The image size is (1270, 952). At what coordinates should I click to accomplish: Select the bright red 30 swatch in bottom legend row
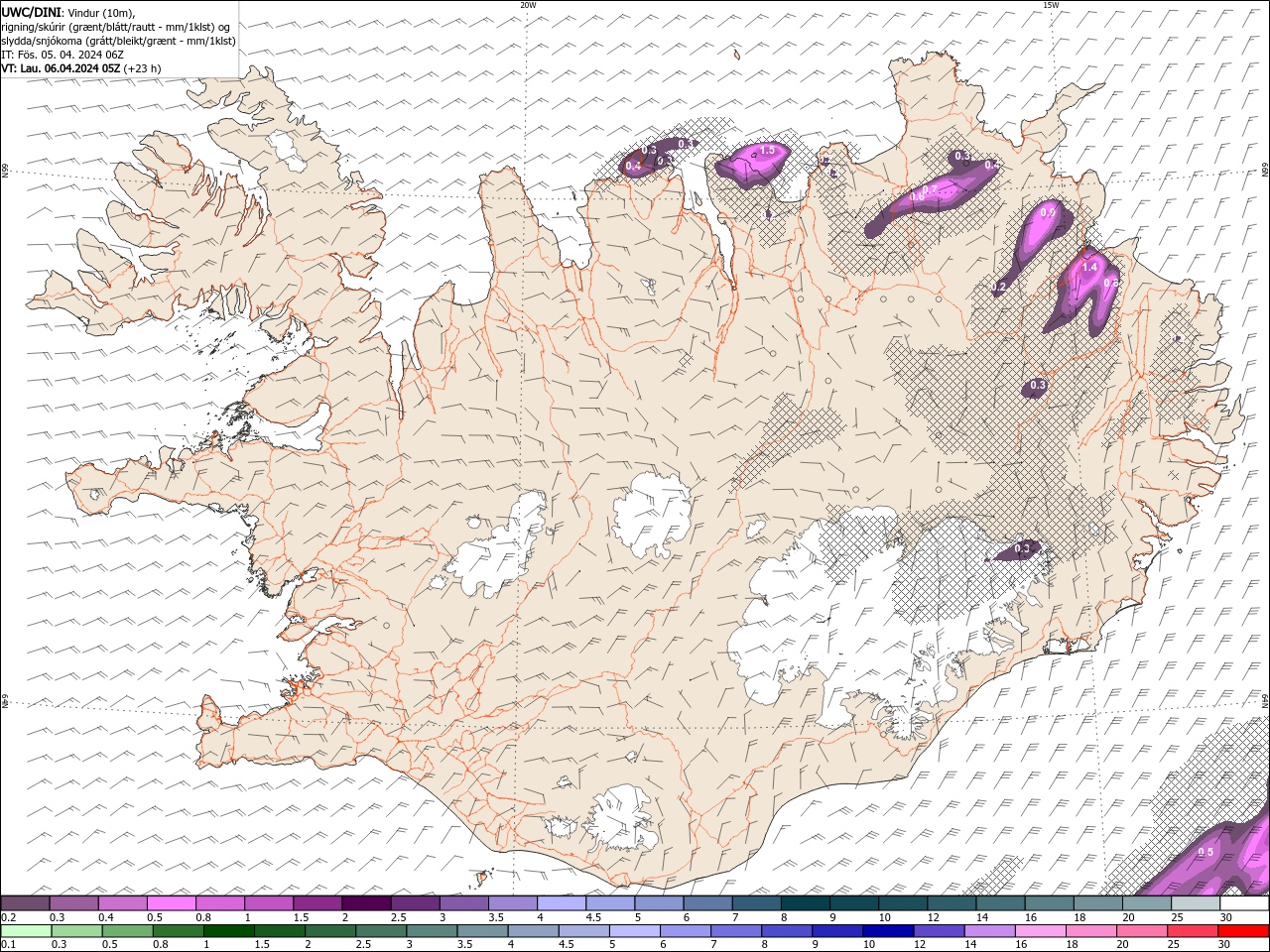(x=1245, y=930)
